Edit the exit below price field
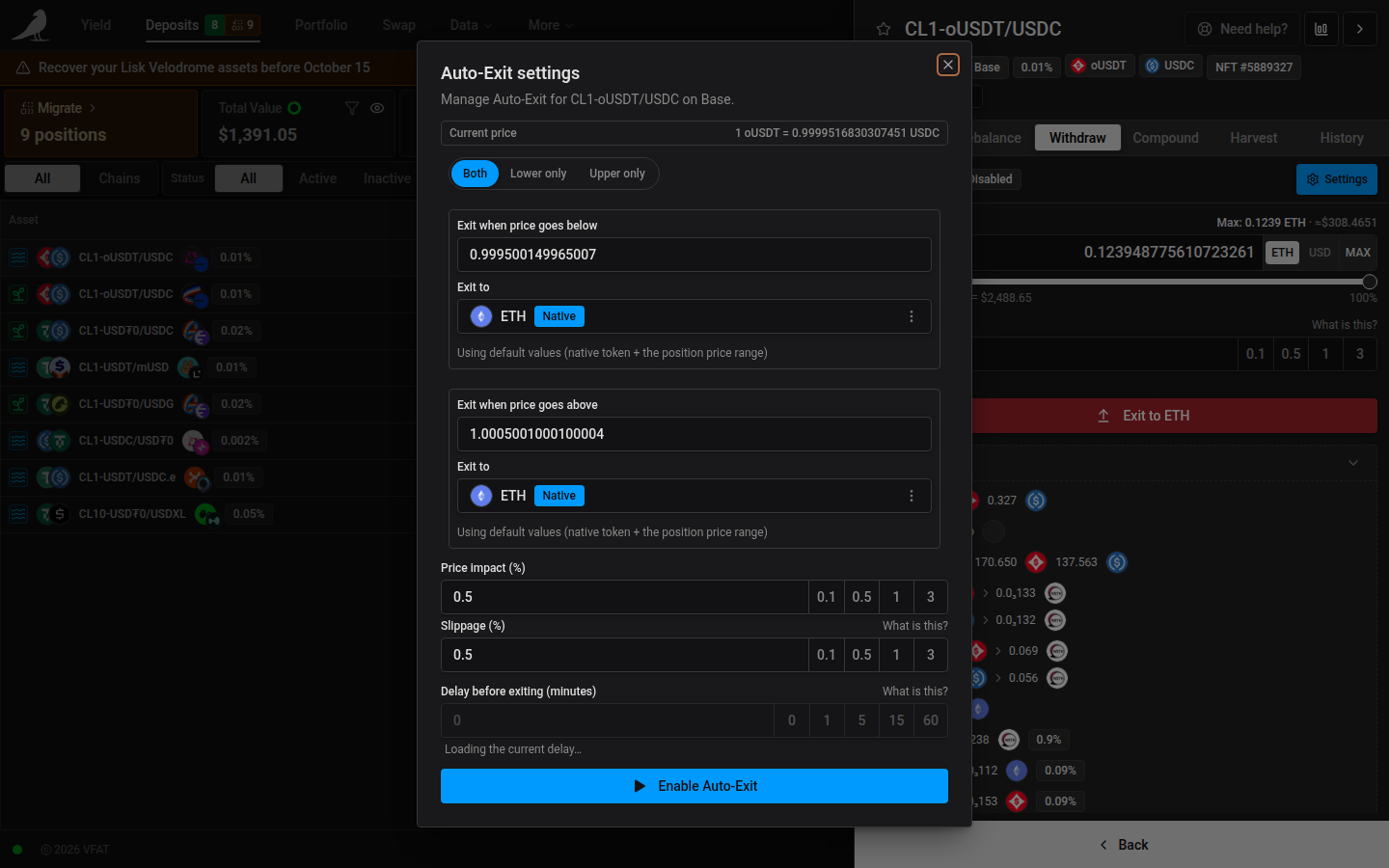This screenshot has height=868, width=1389. coord(694,255)
